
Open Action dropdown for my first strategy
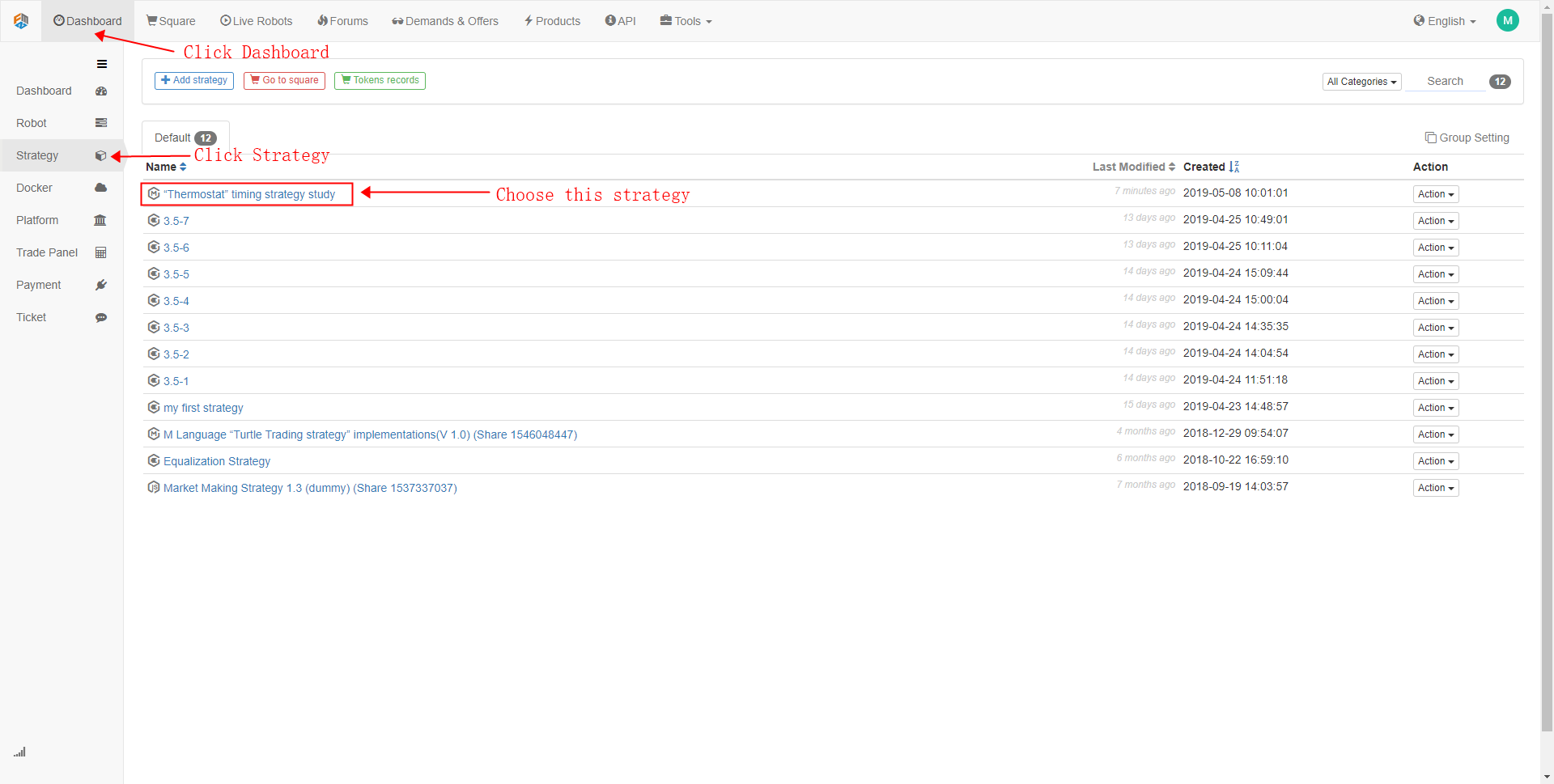click(1436, 408)
